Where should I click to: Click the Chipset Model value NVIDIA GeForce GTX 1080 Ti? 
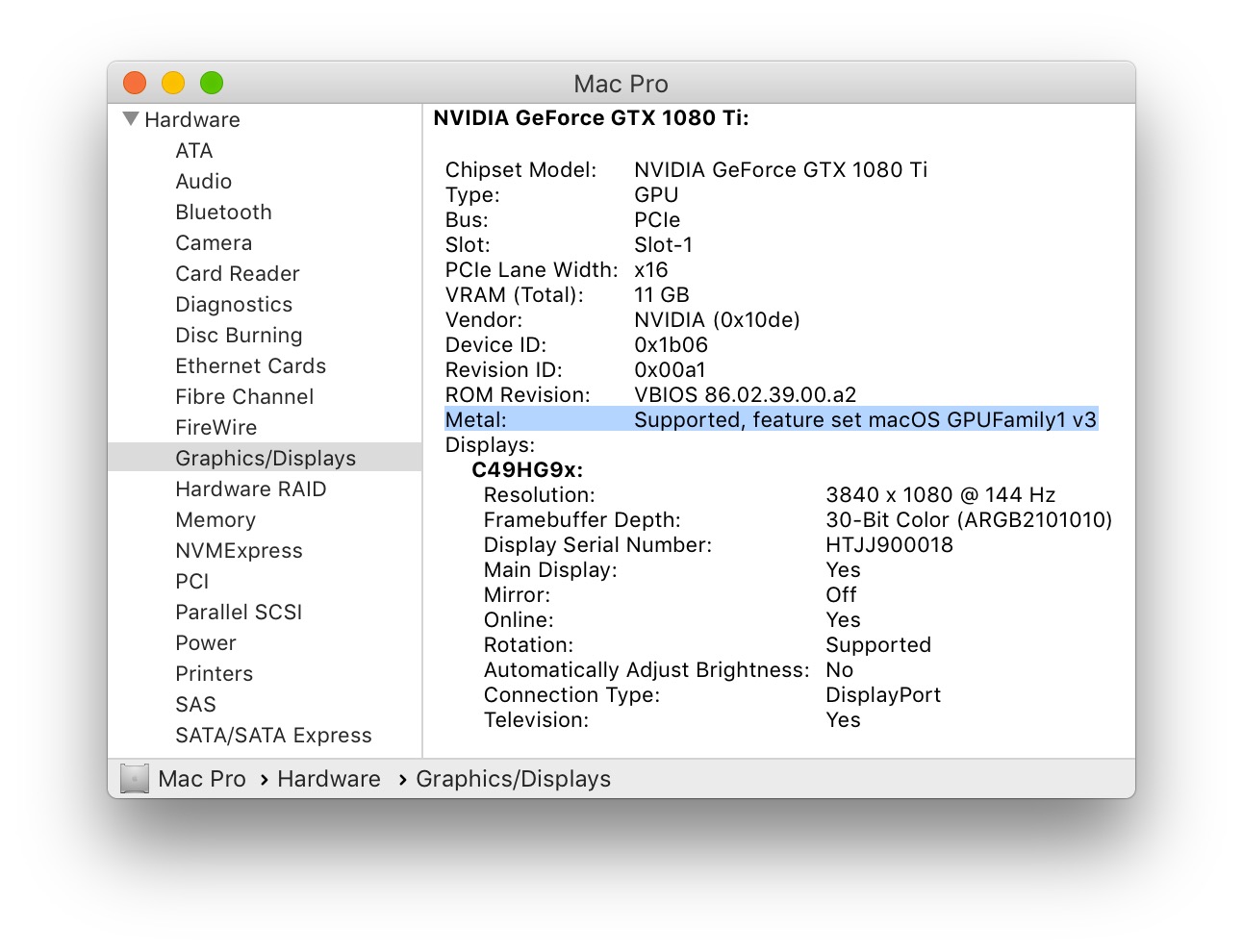[780, 169]
